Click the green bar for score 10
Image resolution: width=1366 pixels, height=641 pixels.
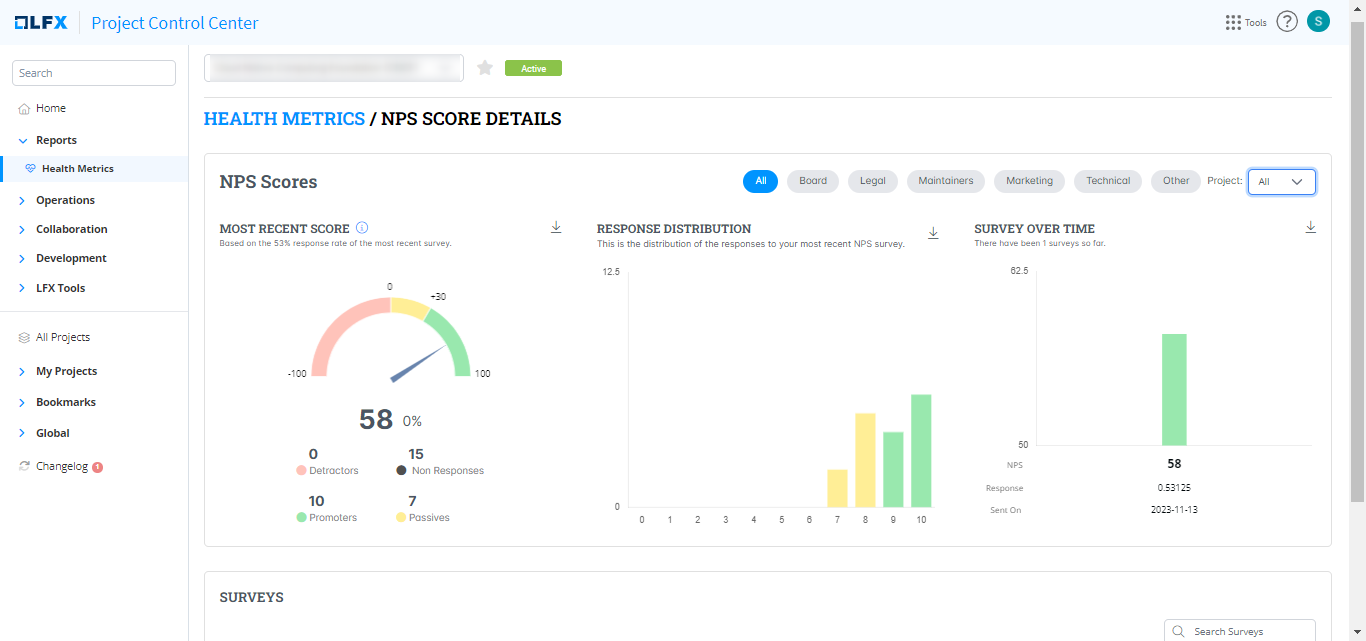(x=921, y=450)
